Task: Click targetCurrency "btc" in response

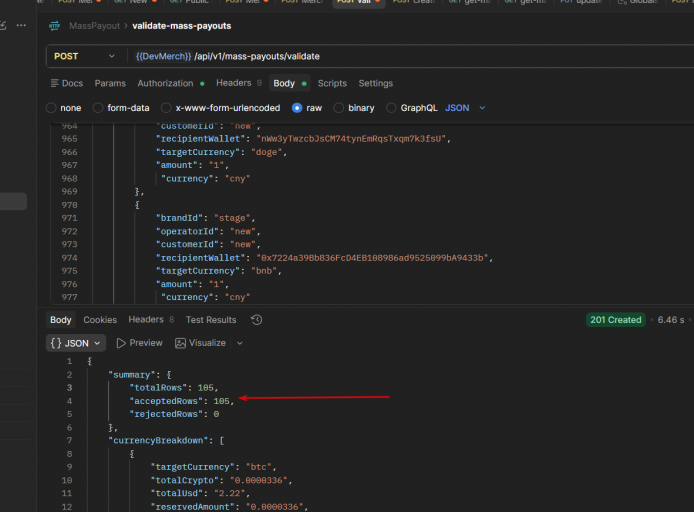Action: pos(214,467)
